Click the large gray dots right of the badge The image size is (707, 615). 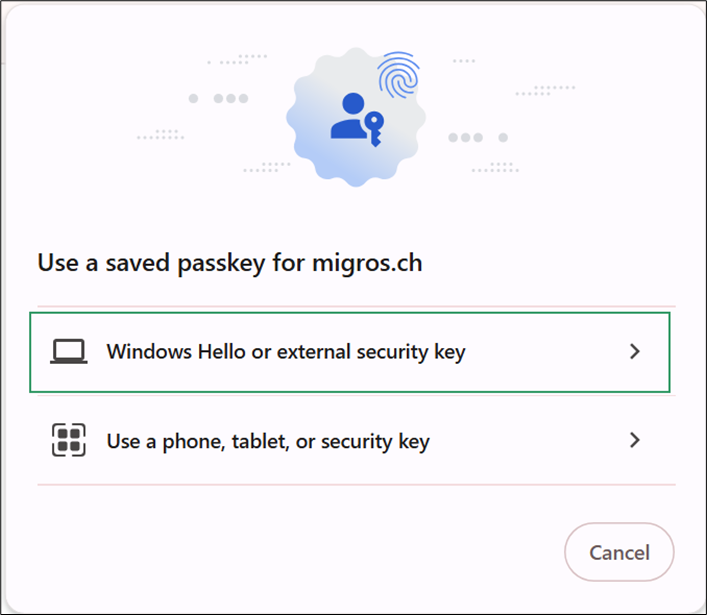(478, 138)
